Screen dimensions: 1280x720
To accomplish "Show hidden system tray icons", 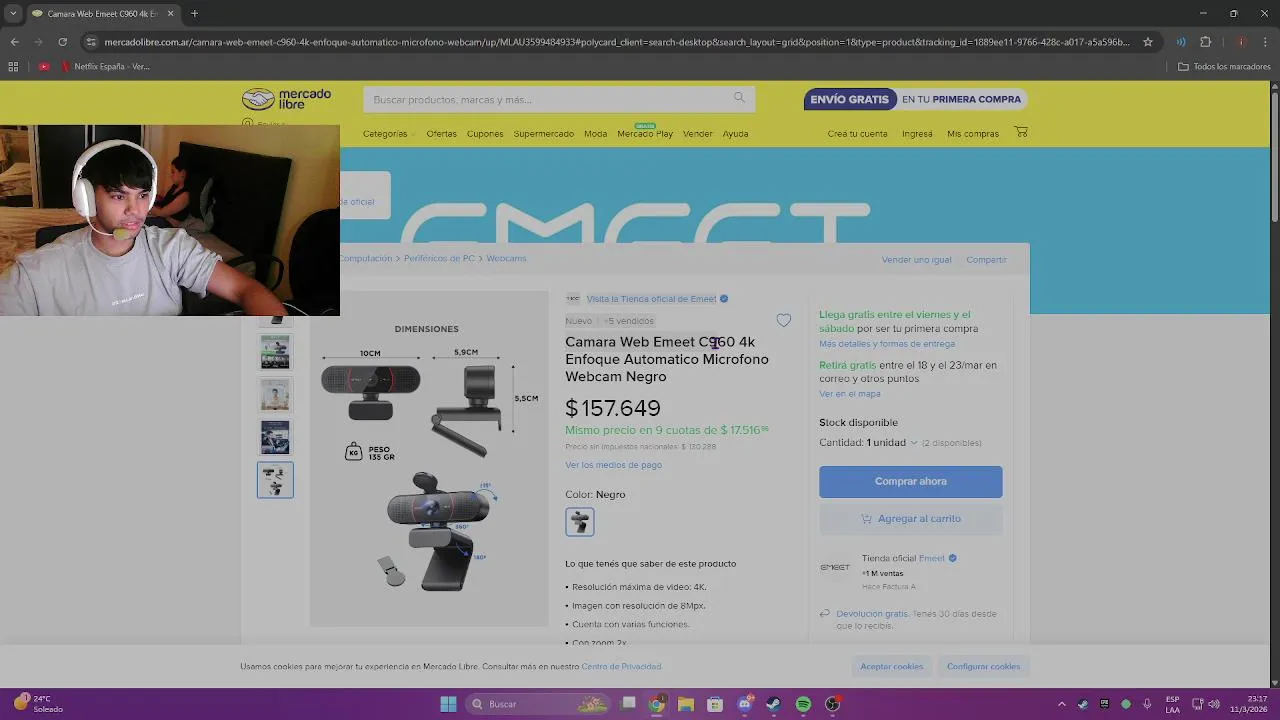I will click(x=1062, y=704).
